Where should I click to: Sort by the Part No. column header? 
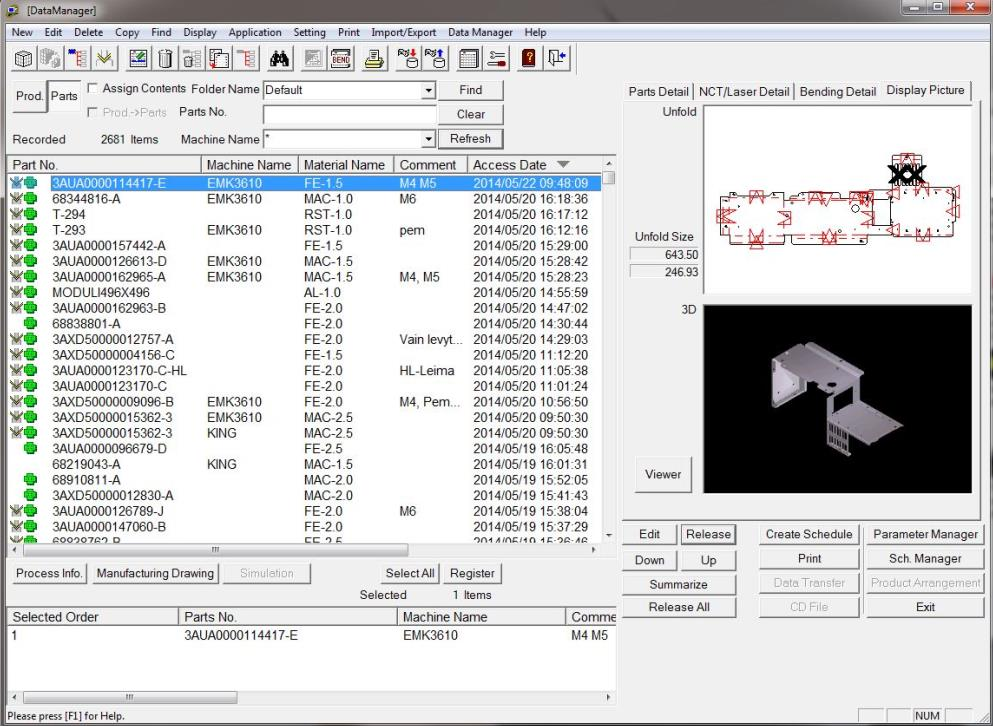point(104,165)
